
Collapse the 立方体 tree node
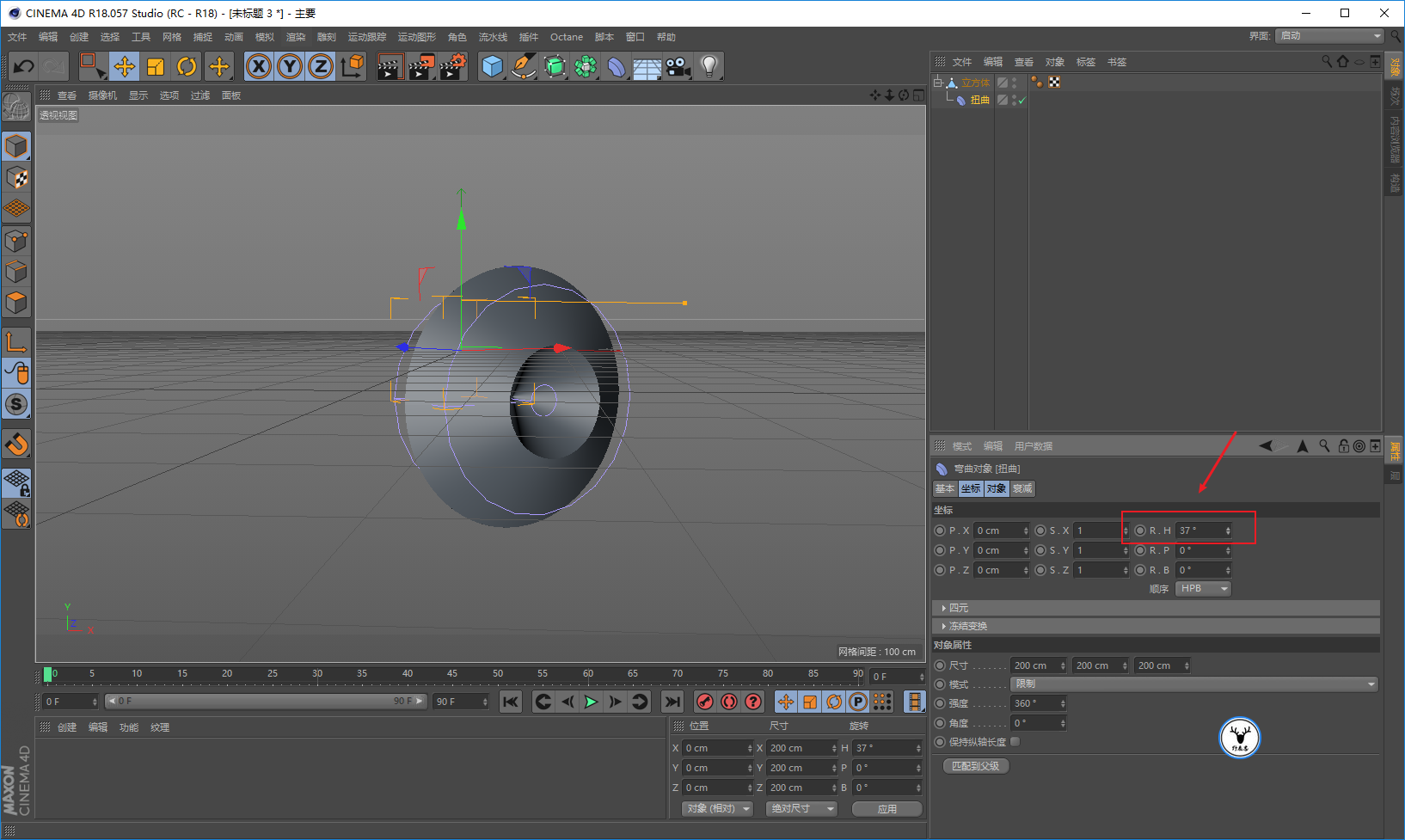[x=938, y=83]
